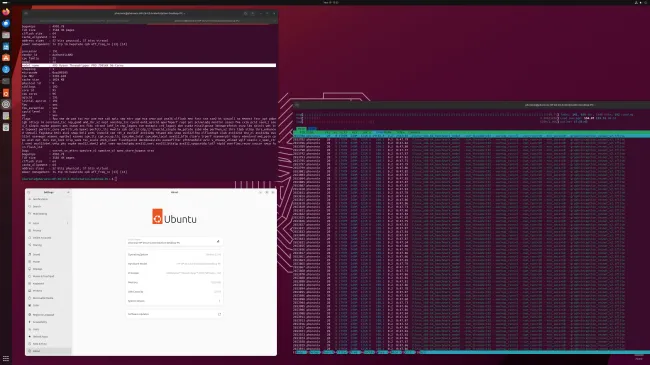Viewport: 650px width, 365px height.
Task: Select the Main tab in htop
Action: pos(301,129)
